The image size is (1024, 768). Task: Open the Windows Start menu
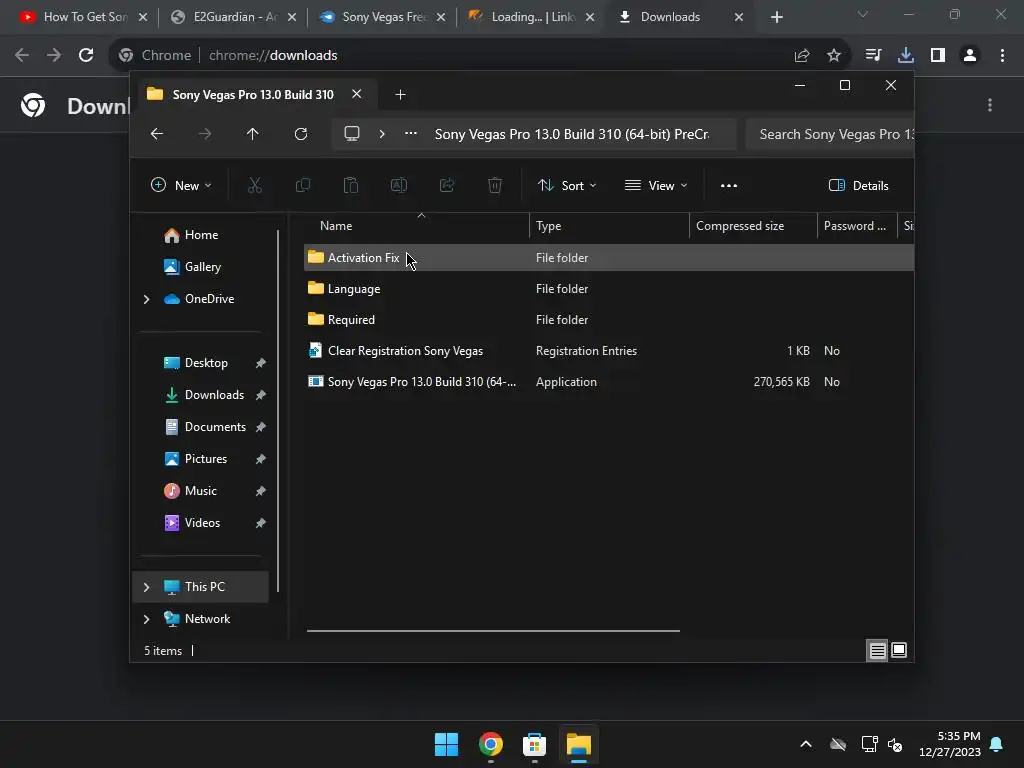(447, 744)
